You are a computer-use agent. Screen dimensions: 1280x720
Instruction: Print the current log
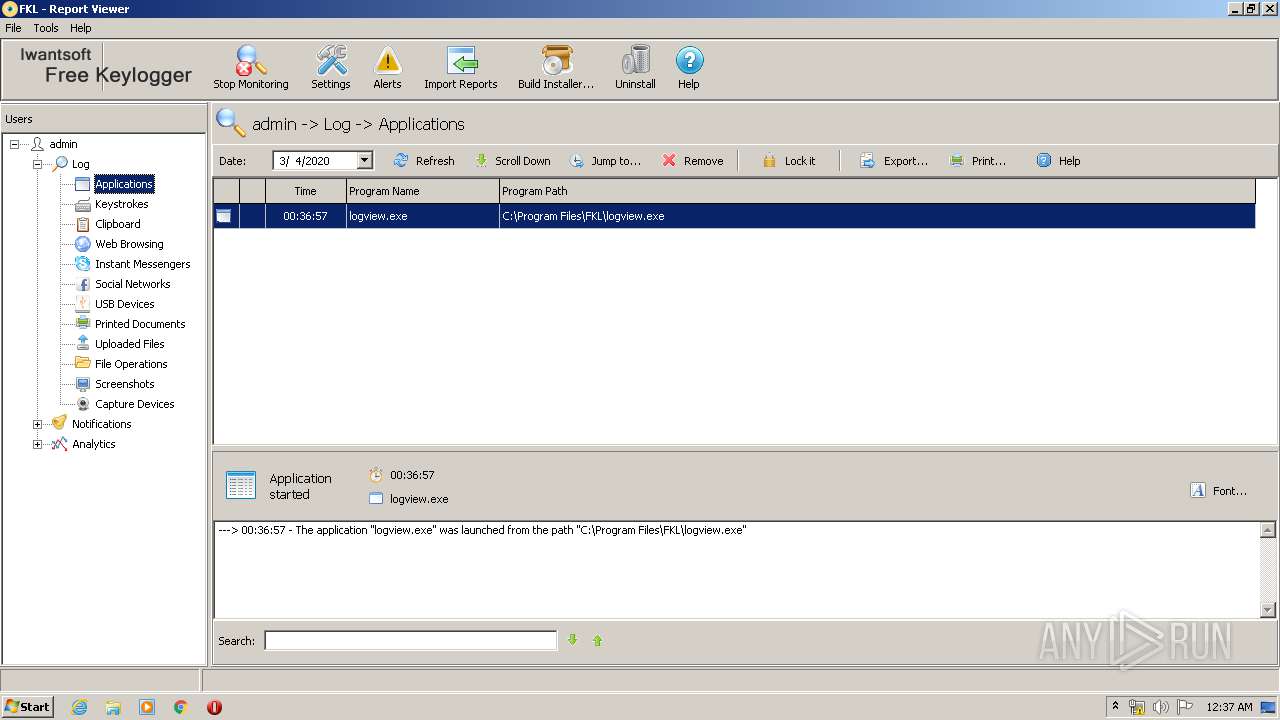(x=978, y=161)
